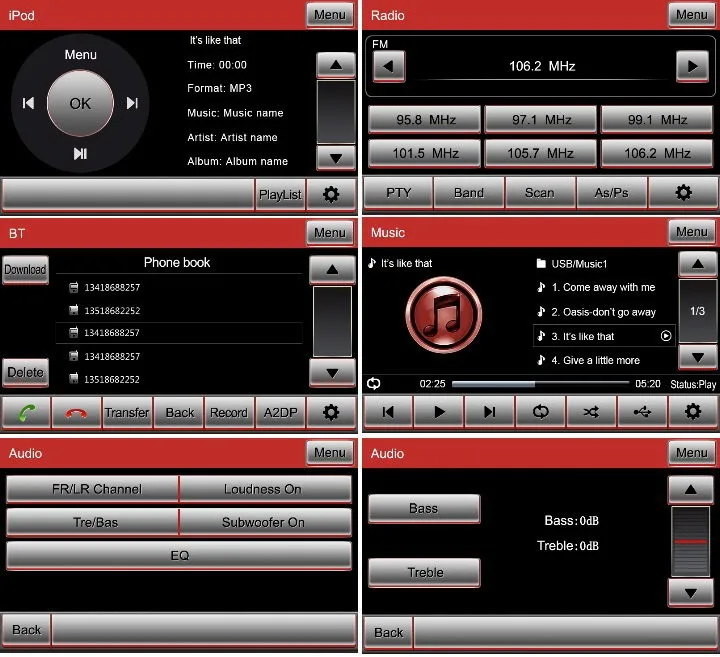720x657 pixels.
Task: Skip to next track on iPod wheel
Action: click(x=132, y=103)
